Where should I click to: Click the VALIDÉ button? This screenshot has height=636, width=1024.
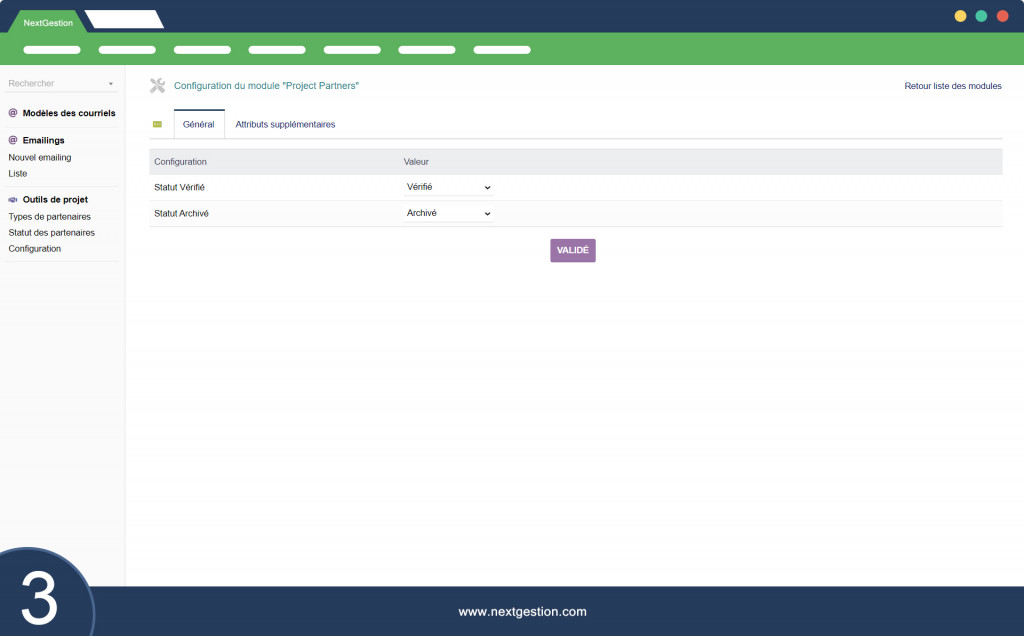573,250
